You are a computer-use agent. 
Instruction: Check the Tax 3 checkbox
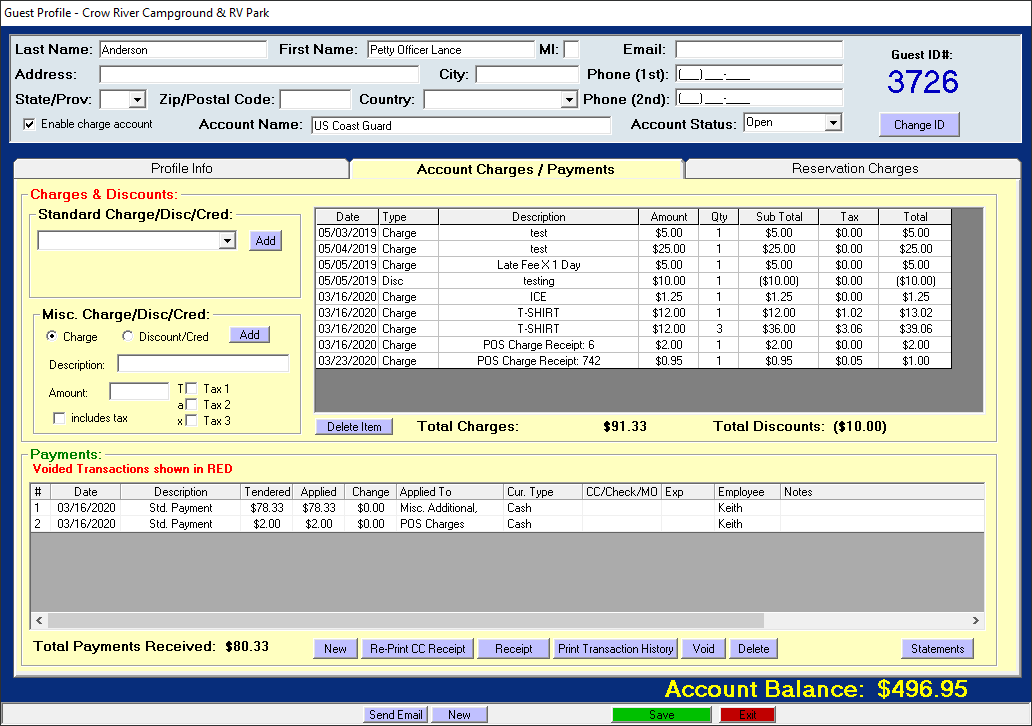(192, 420)
